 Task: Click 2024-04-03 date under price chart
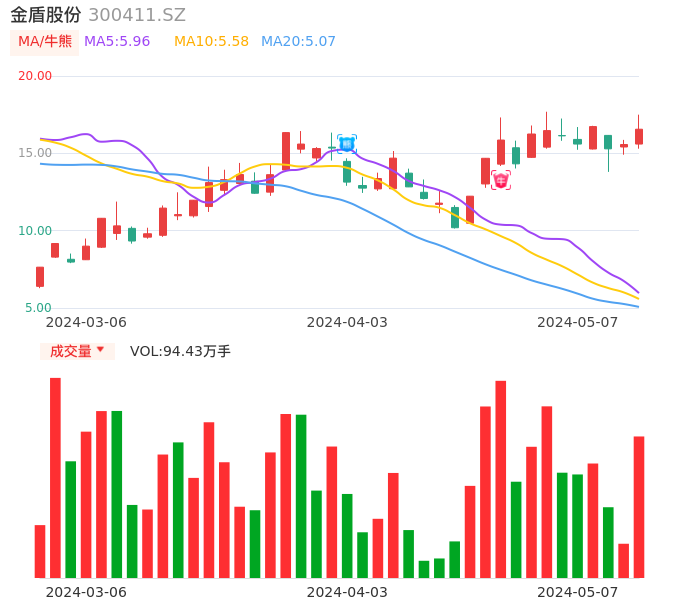(347, 322)
